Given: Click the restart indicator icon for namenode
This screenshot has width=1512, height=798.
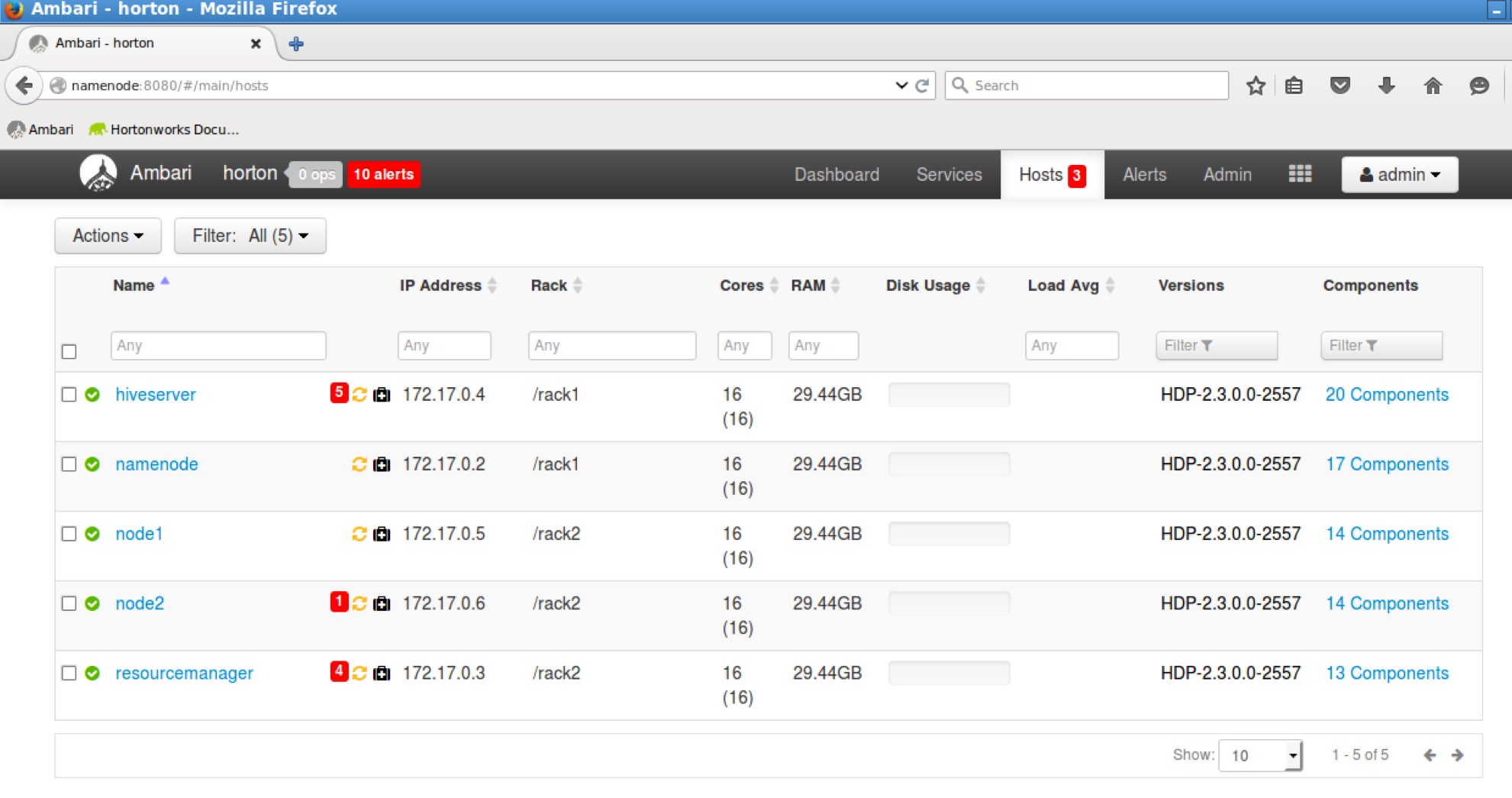Looking at the screenshot, I should pos(359,464).
